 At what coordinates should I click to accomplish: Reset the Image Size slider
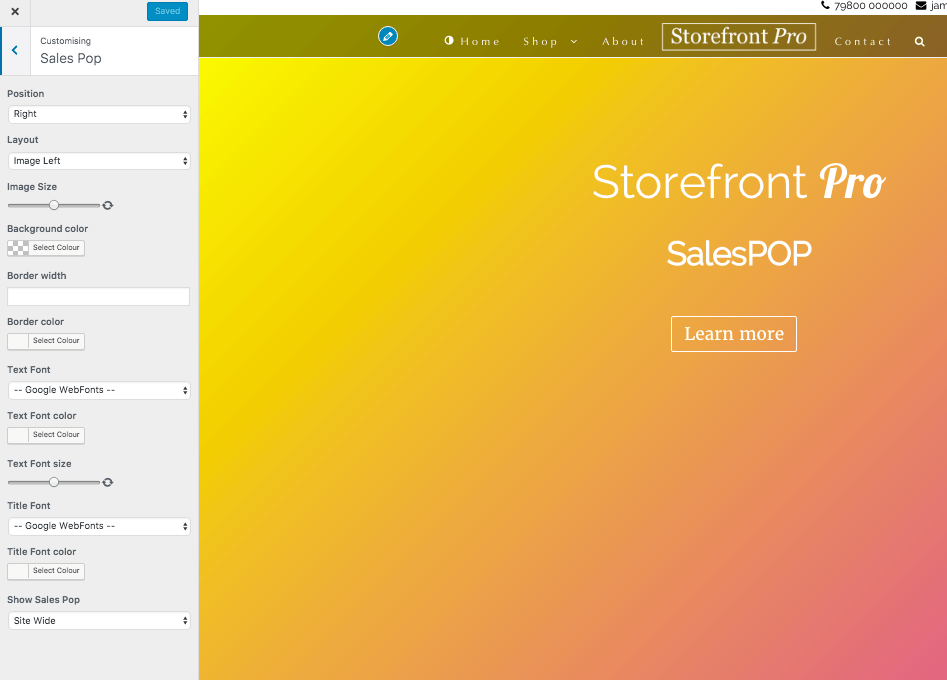coord(108,205)
